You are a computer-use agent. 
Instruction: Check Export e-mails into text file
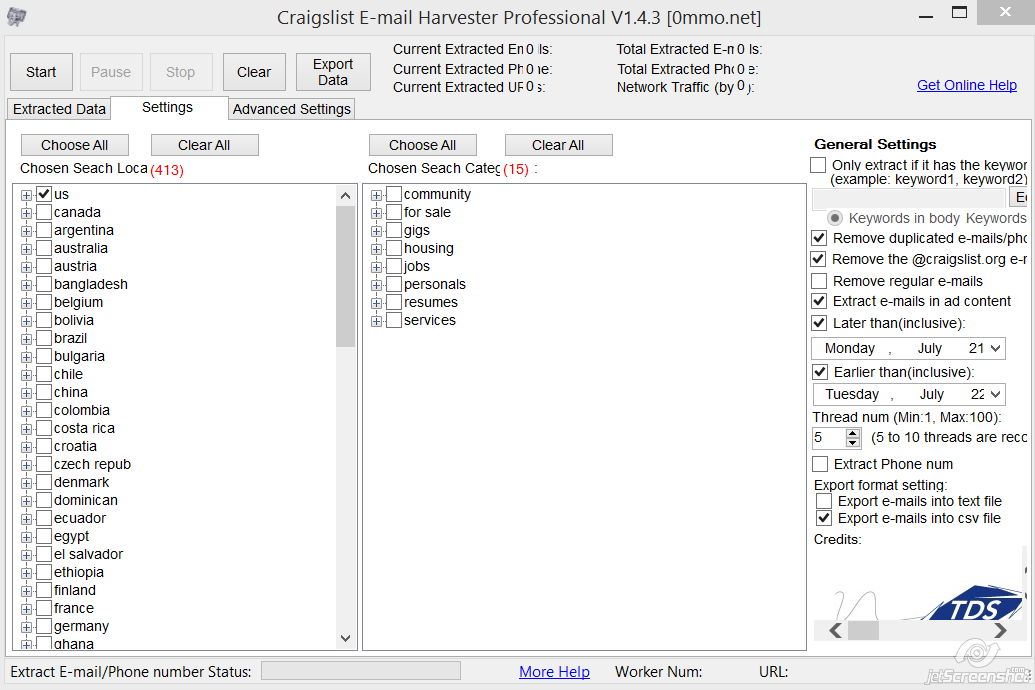[824, 501]
